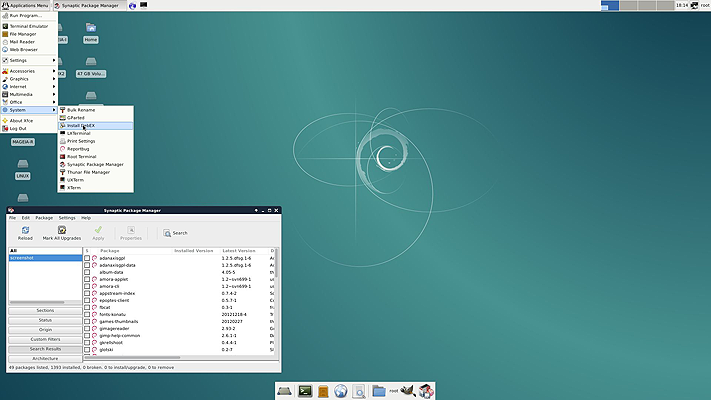Open the file cabinet icon in the dock

pos(323,391)
